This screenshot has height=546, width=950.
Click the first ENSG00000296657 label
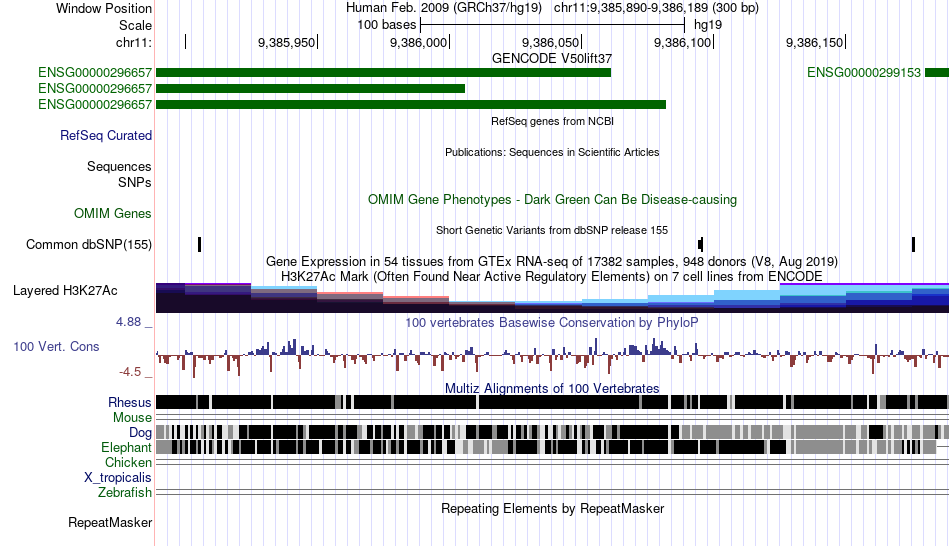click(x=95, y=73)
